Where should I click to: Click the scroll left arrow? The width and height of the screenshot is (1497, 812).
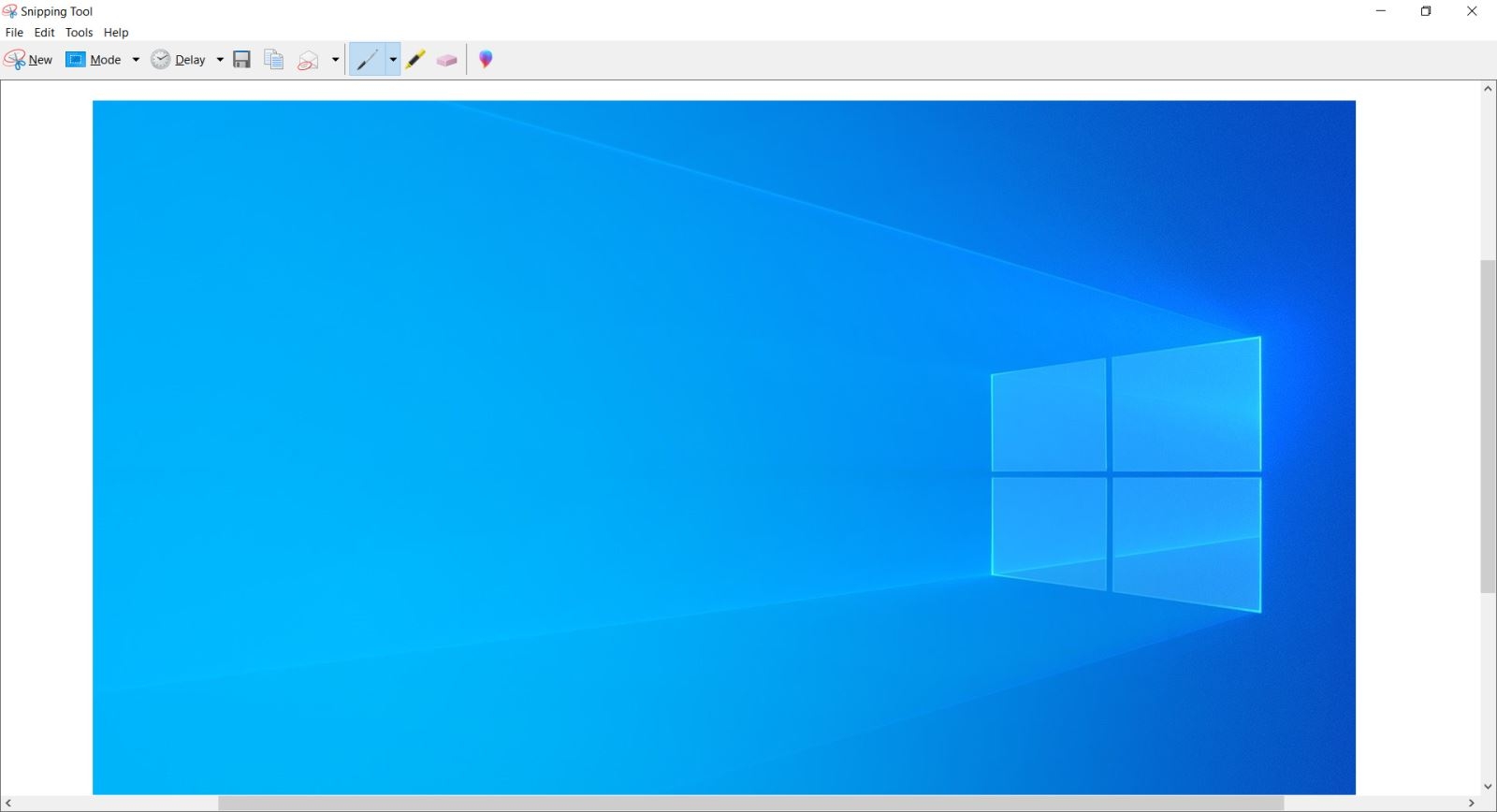(8, 804)
